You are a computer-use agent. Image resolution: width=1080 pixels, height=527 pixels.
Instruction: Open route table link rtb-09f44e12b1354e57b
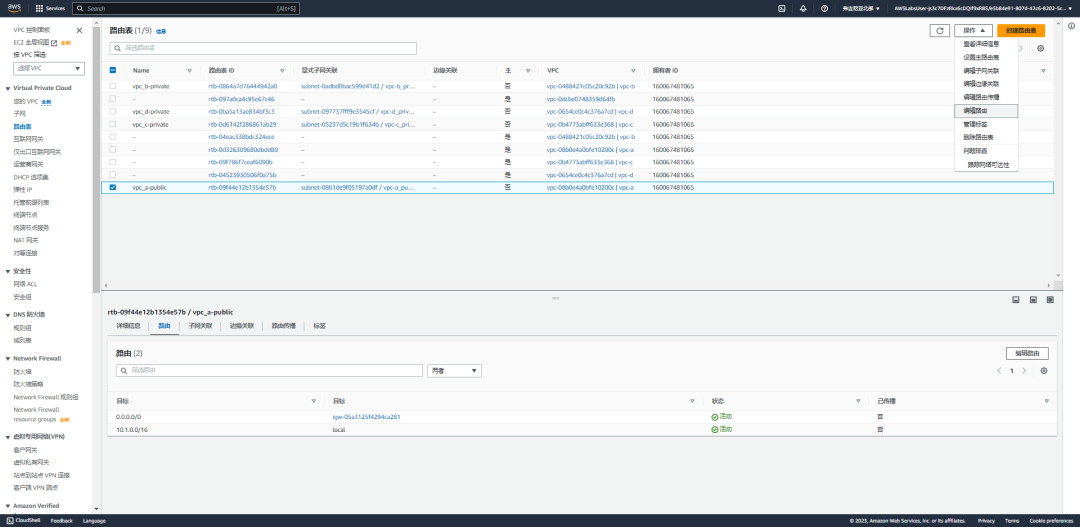pos(242,187)
